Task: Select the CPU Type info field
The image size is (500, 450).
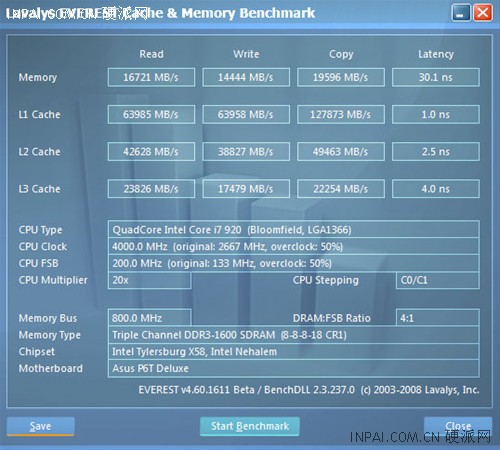Action: point(294,229)
